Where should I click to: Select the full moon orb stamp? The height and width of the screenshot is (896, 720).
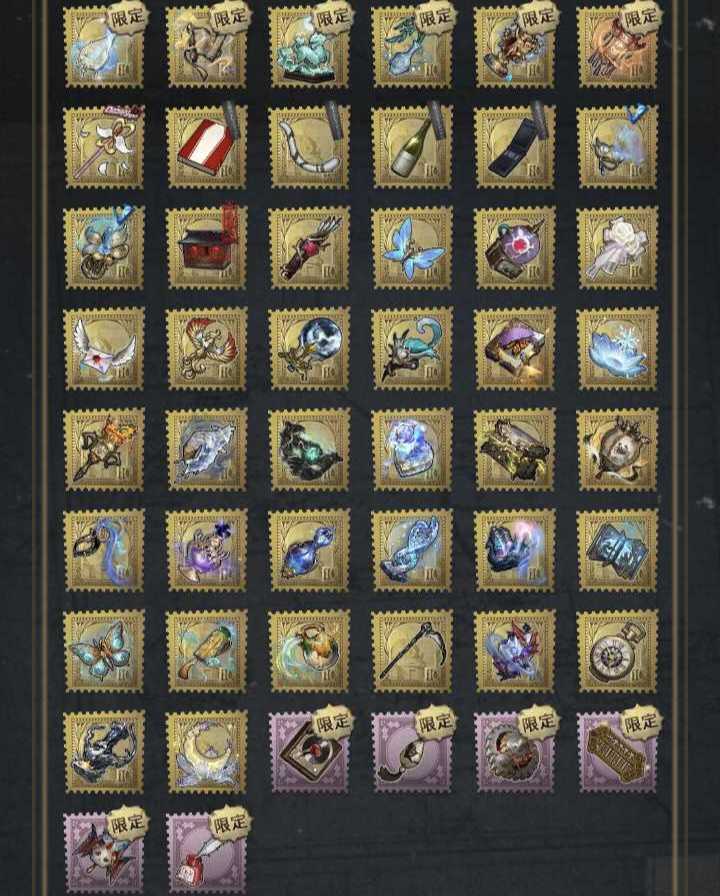coord(309,349)
